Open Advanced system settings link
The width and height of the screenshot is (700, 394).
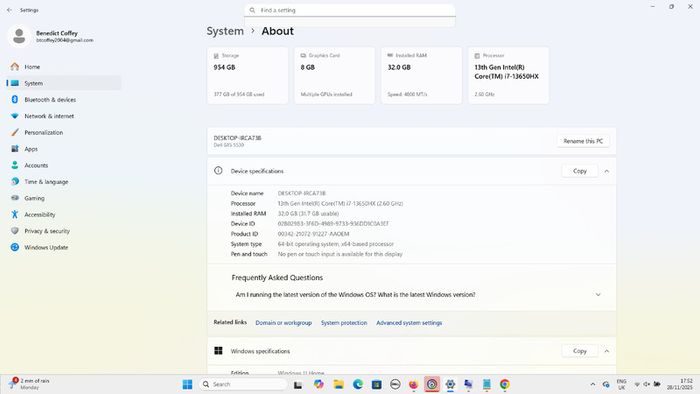[x=409, y=323]
